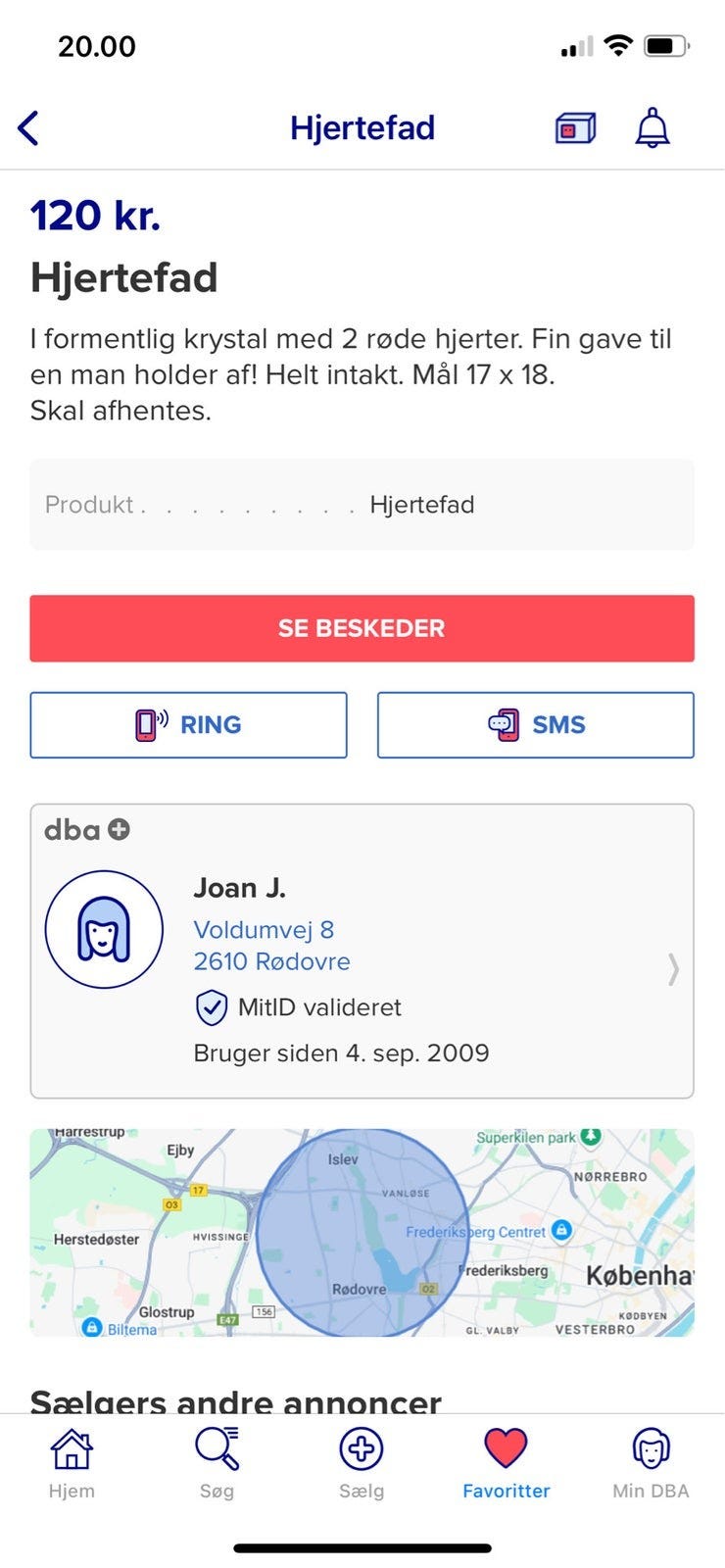Tap the RING call button
The width and height of the screenshot is (725, 1568).
pos(188,725)
